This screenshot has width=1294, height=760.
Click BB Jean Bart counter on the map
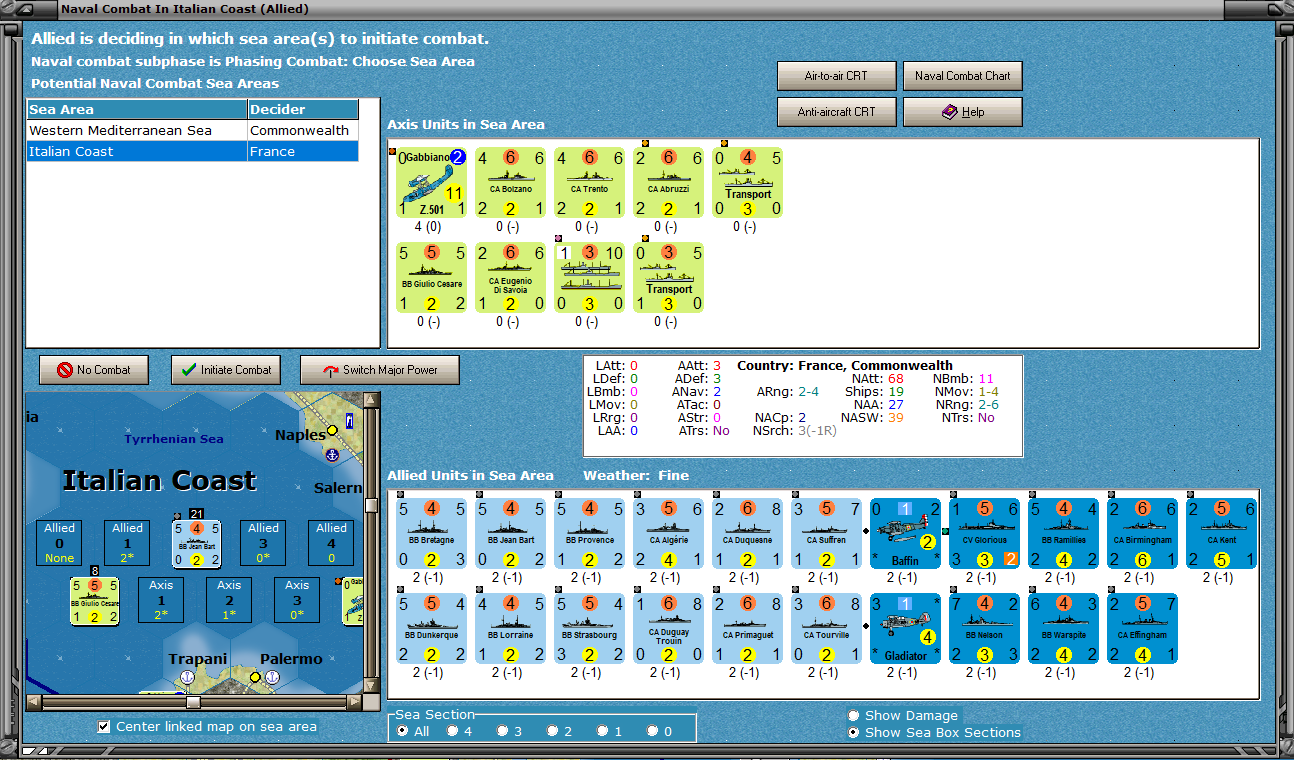[196, 544]
